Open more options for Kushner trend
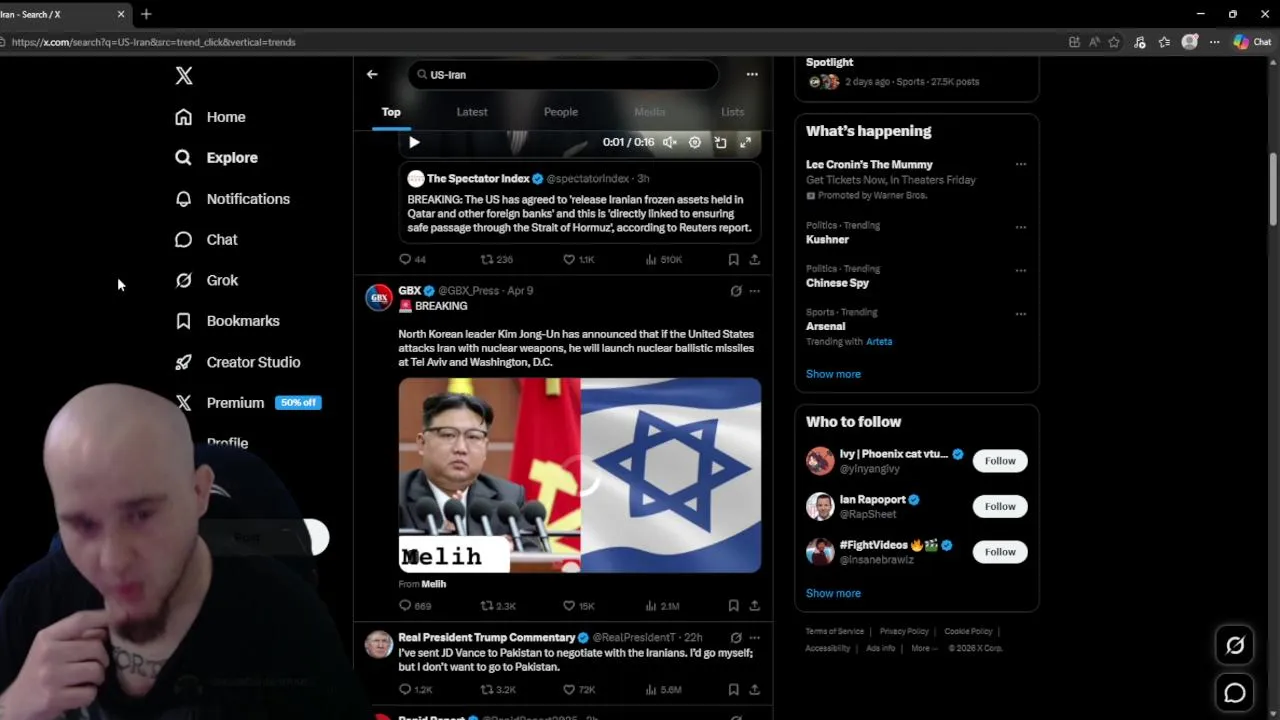Image resolution: width=1280 pixels, height=720 pixels. click(x=1020, y=226)
